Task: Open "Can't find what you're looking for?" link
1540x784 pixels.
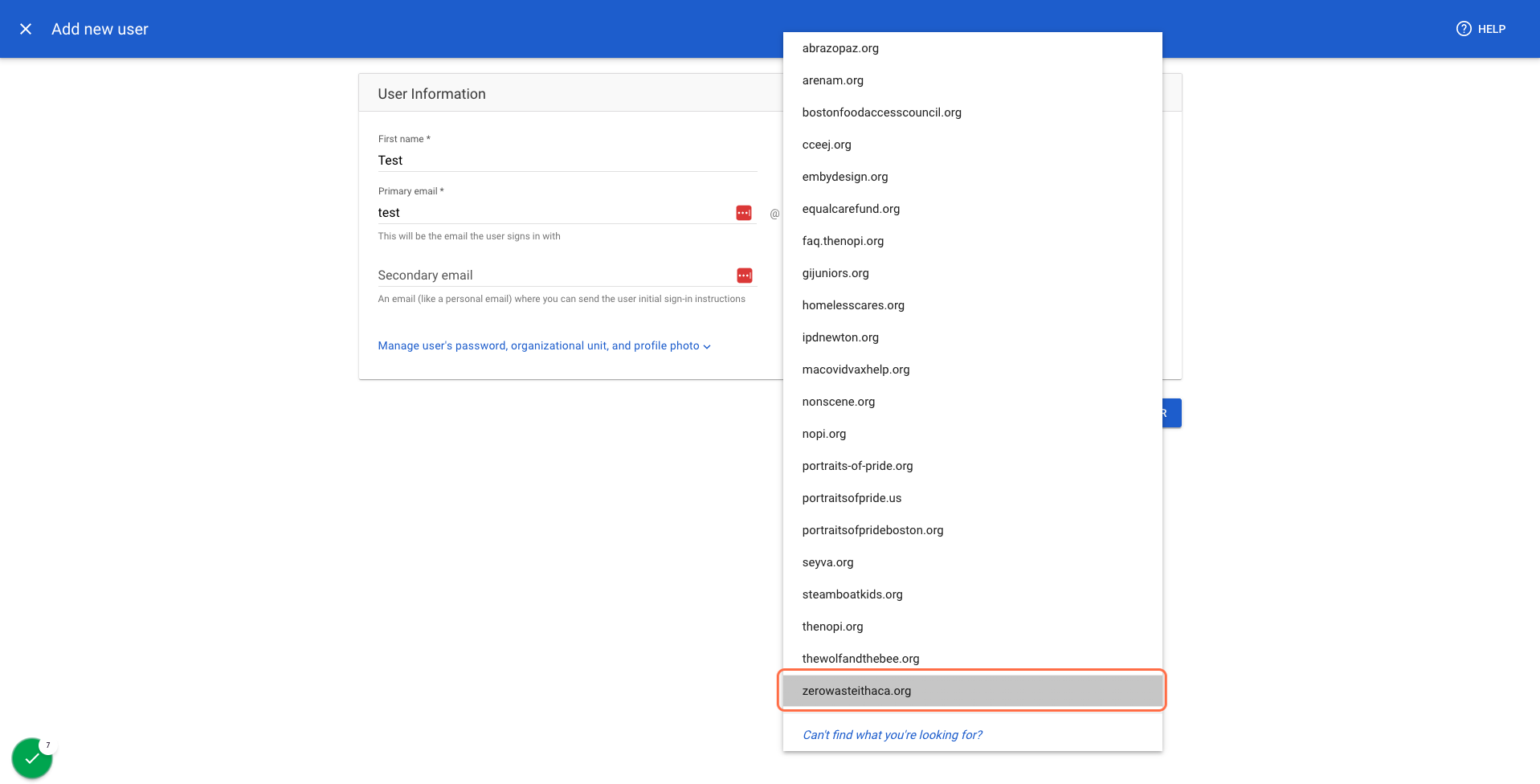Action: pyautogui.click(x=892, y=735)
